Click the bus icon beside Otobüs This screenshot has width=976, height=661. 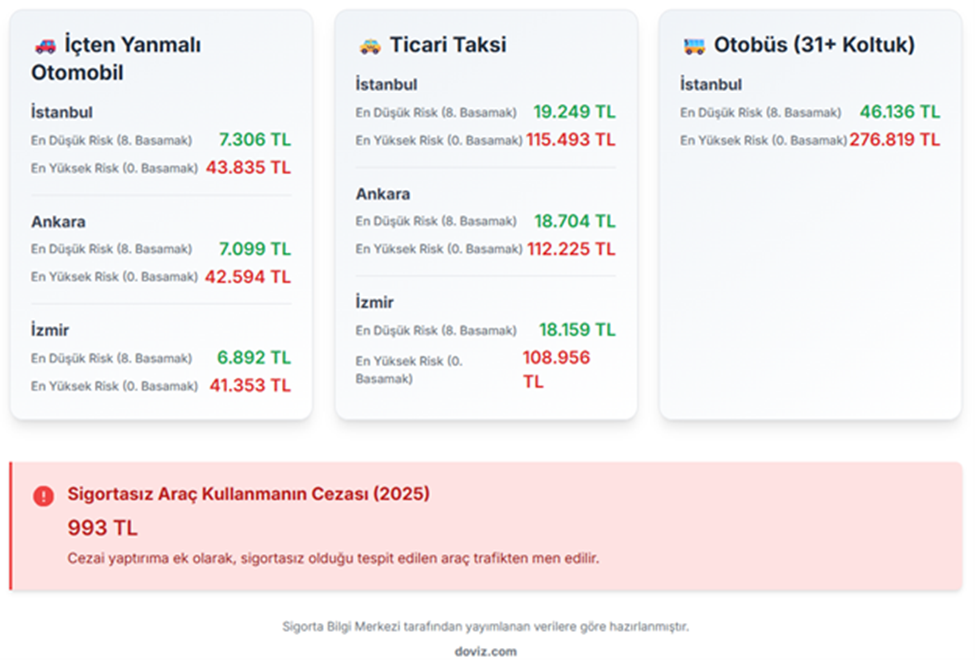(694, 45)
